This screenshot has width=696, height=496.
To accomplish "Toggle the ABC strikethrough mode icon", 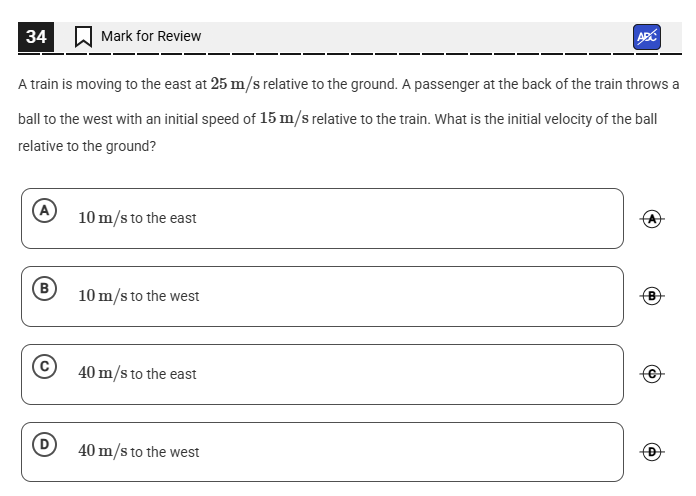I will tap(646, 37).
